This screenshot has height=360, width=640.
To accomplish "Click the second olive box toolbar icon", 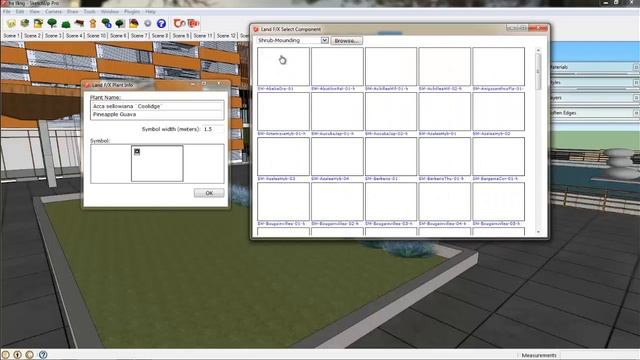I will tap(25, 24).
